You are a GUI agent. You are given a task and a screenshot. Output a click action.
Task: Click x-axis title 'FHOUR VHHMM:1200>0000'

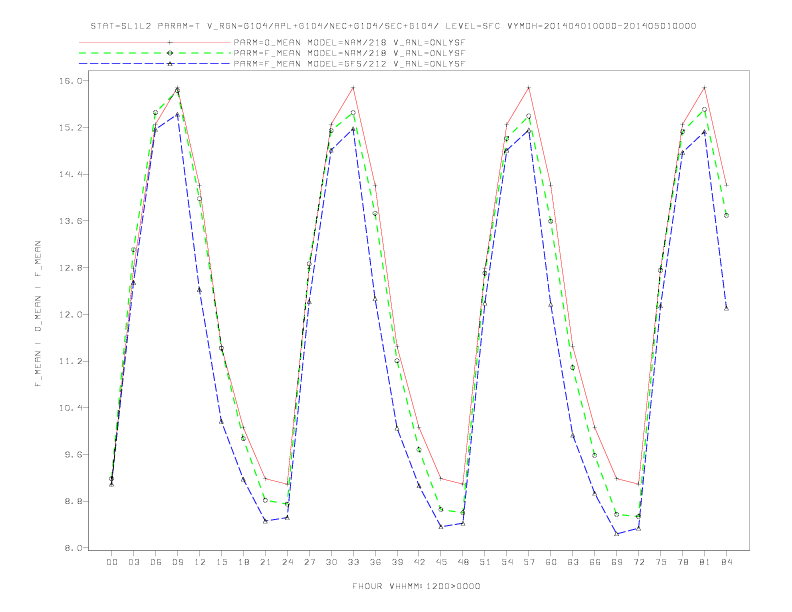tap(416, 586)
